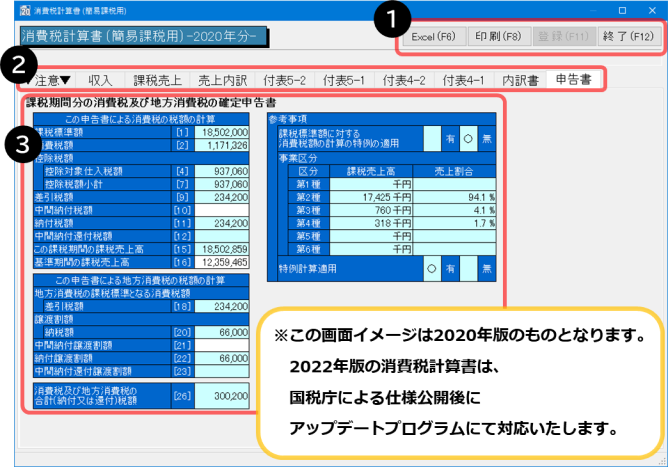Open the 付表4-2 tab

click(x=404, y=78)
